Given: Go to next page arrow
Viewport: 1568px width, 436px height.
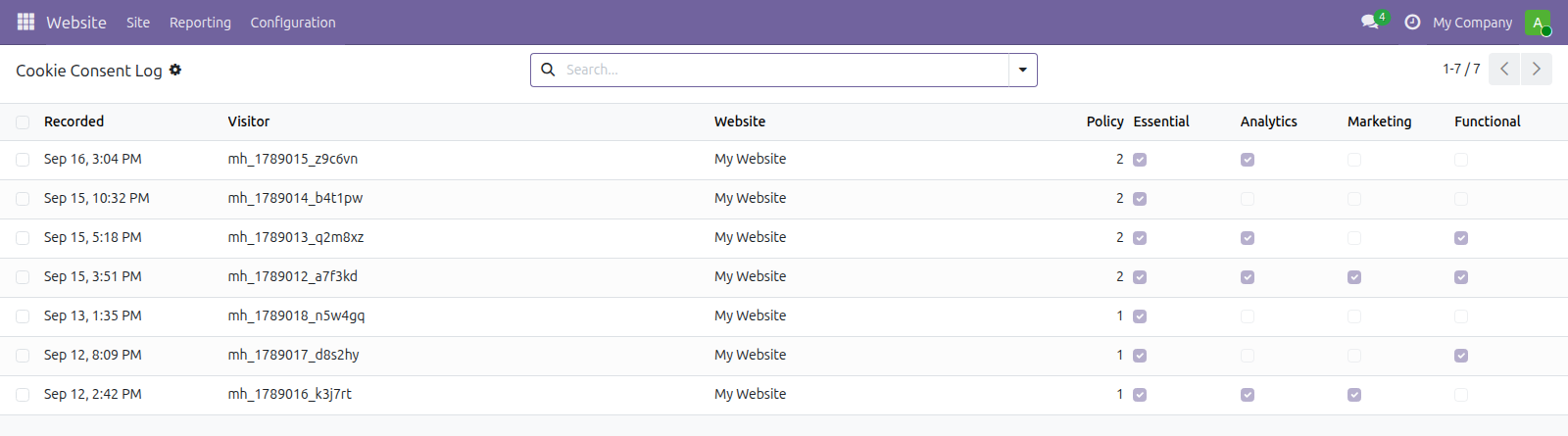Looking at the screenshot, I should (x=1537, y=69).
